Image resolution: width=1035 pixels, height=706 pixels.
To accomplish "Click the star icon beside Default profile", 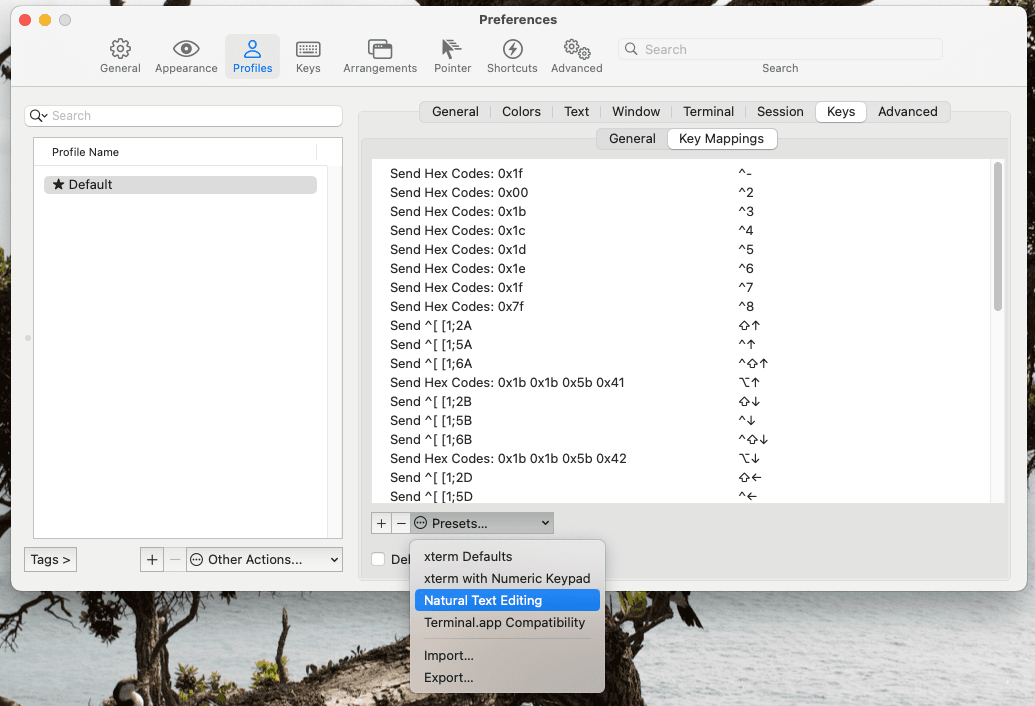I will point(59,184).
